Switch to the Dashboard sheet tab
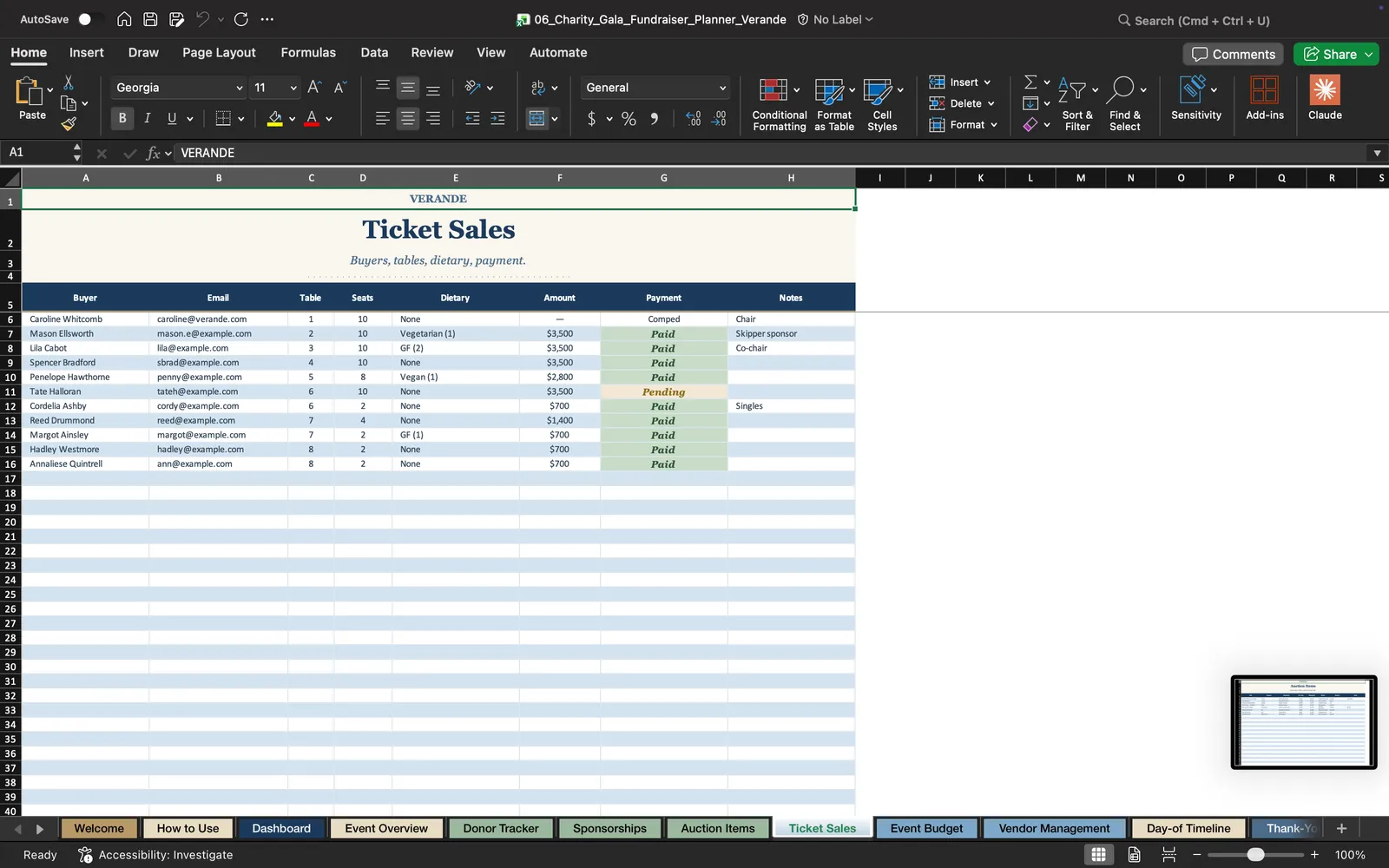The image size is (1389, 868). pos(281,828)
